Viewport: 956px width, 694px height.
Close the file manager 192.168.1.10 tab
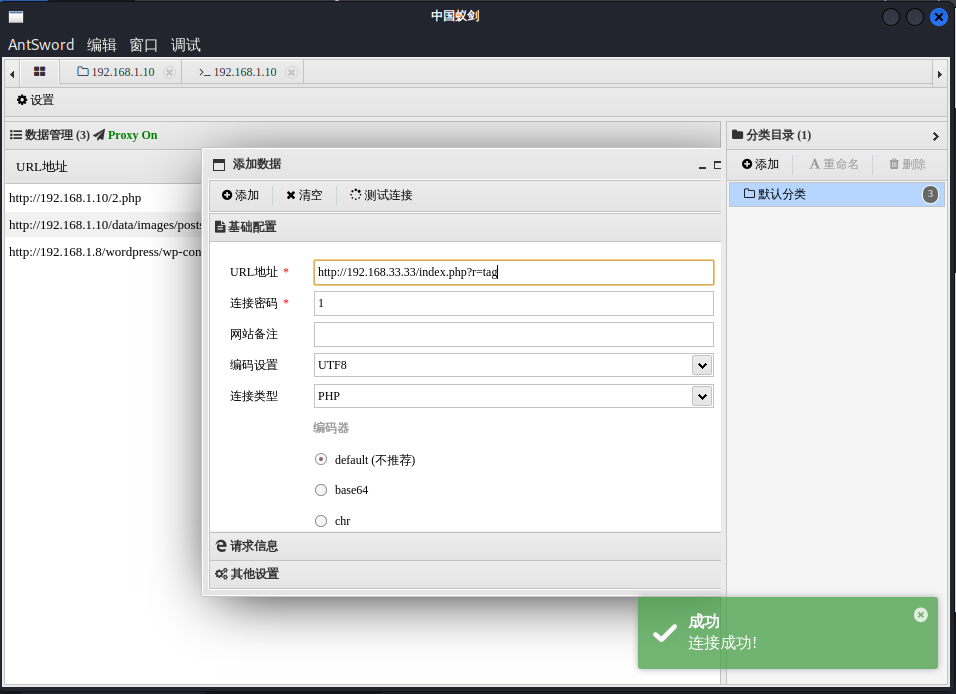pos(169,72)
